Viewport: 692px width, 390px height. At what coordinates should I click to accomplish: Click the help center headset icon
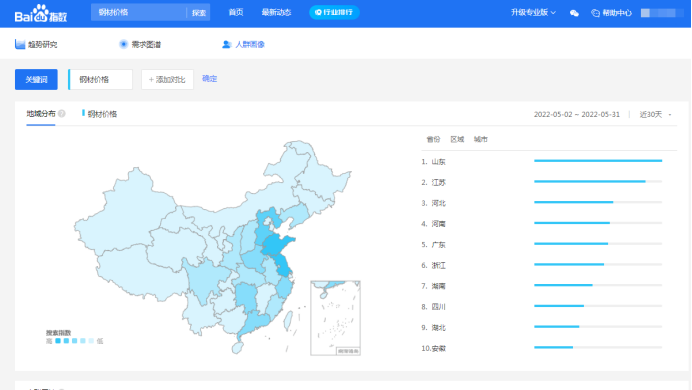595,13
